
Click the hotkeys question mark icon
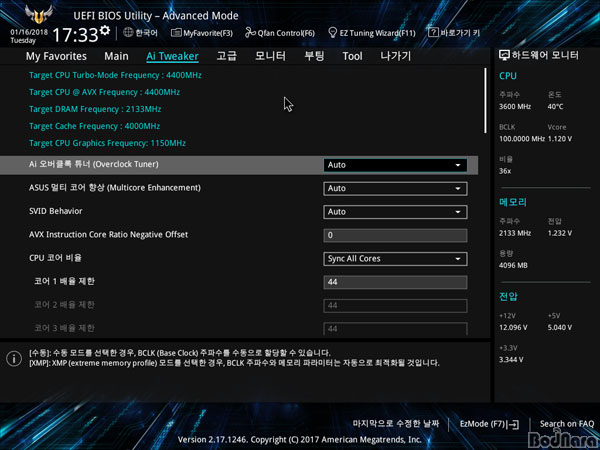pos(432,33)
